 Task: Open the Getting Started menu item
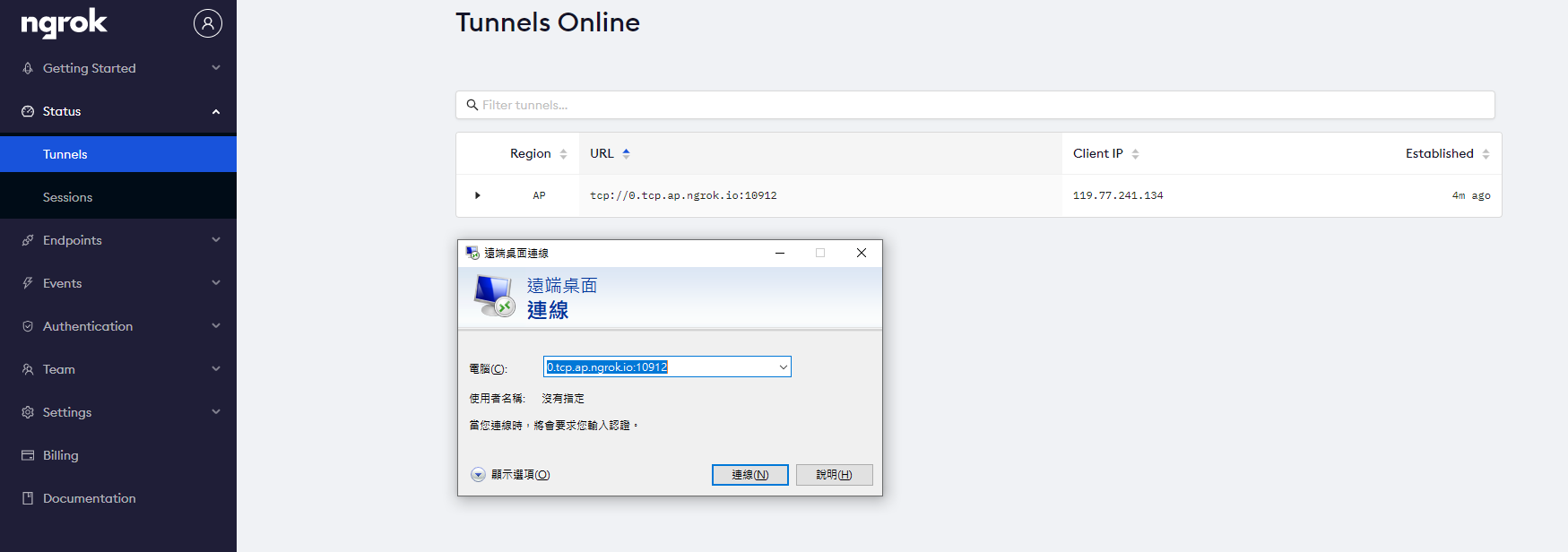point(118,68)
